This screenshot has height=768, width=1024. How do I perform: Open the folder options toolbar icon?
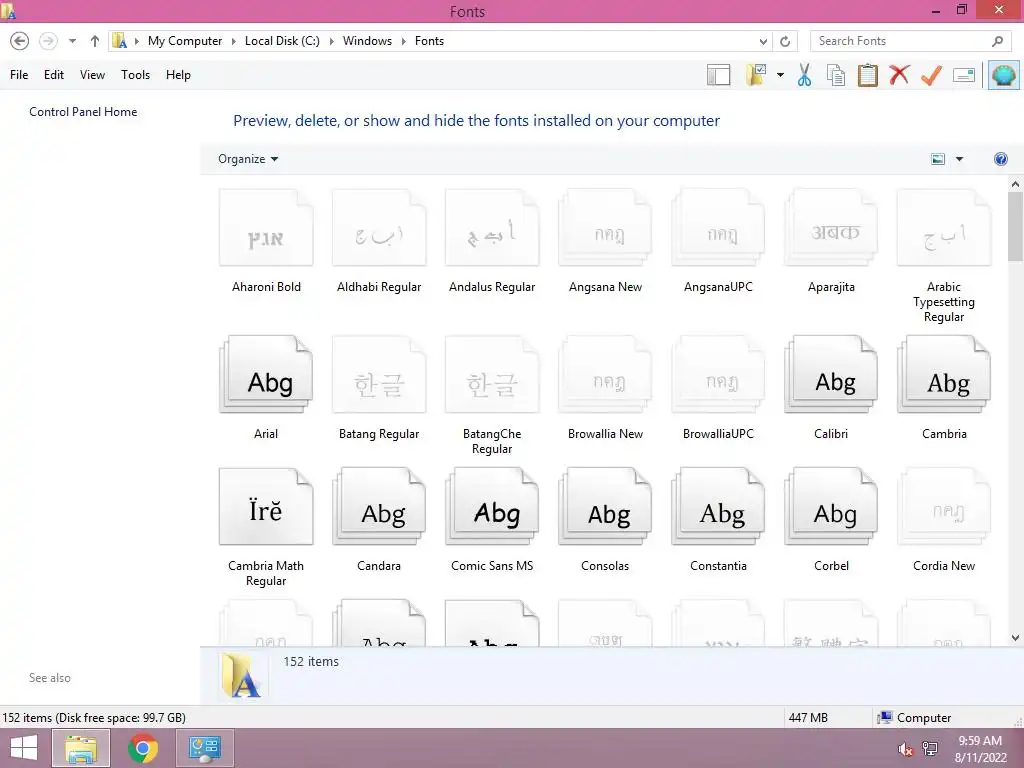point(756,75)
